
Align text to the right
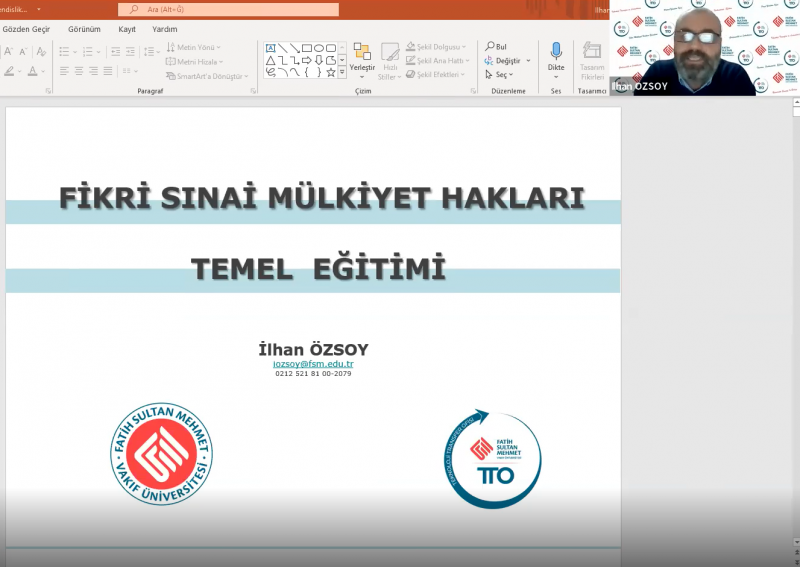(x=93, y=71)
